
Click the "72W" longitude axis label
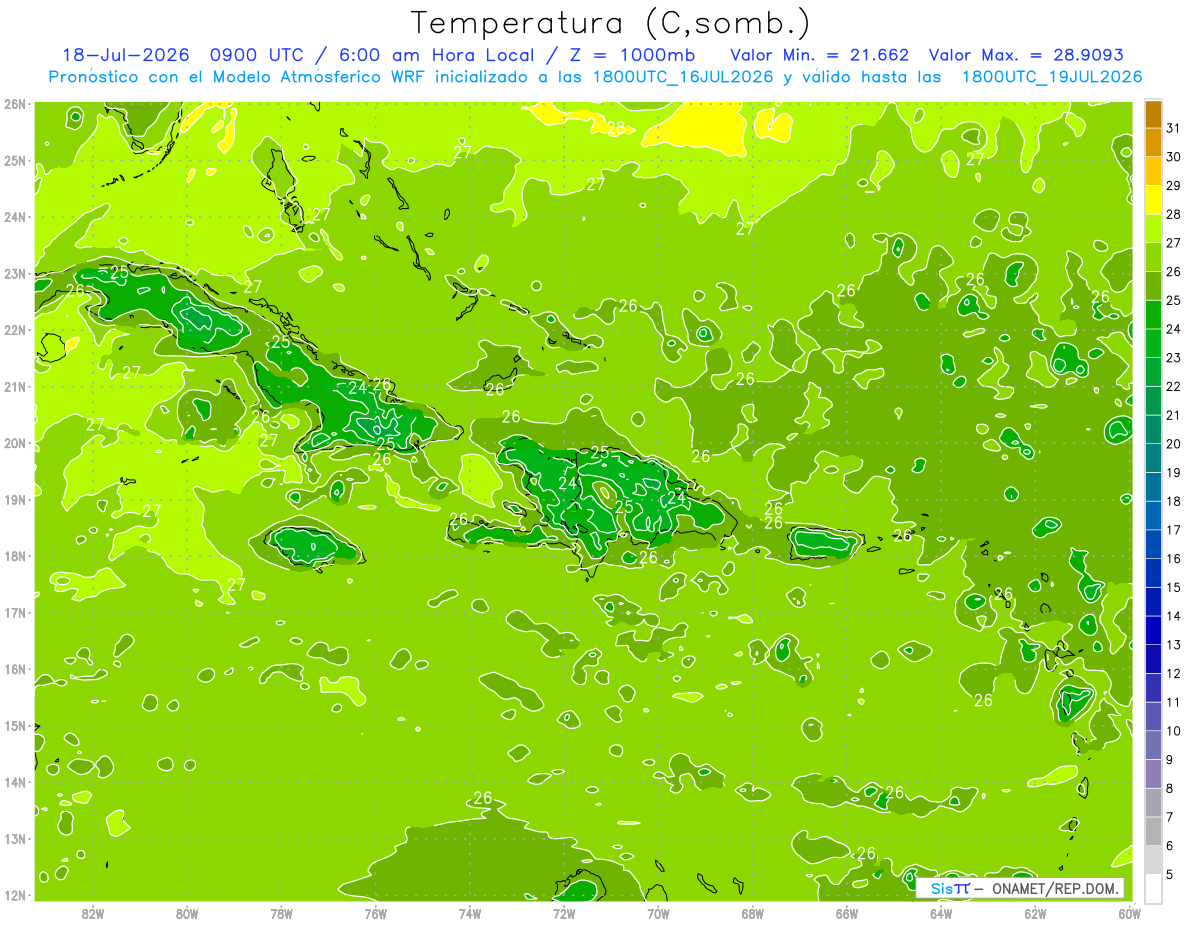coord(564,913)
